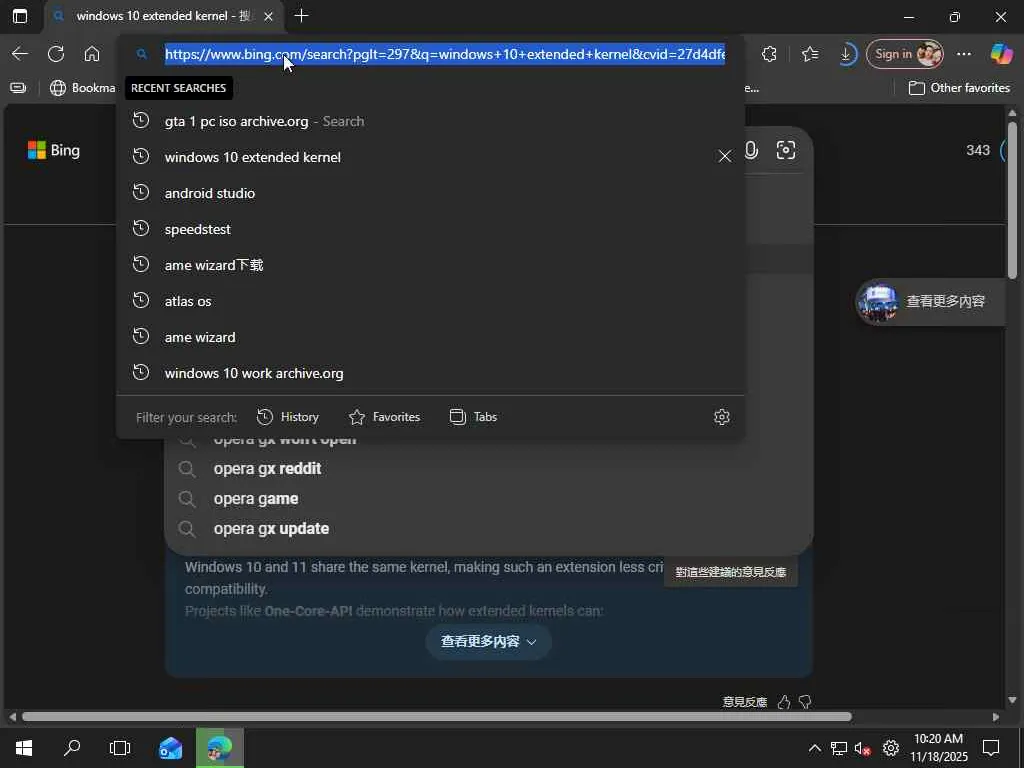Image resolution: width=1024 pixels, height=768 pixels.
Task: Open the Downloads icon
Action: coord(846,54)
